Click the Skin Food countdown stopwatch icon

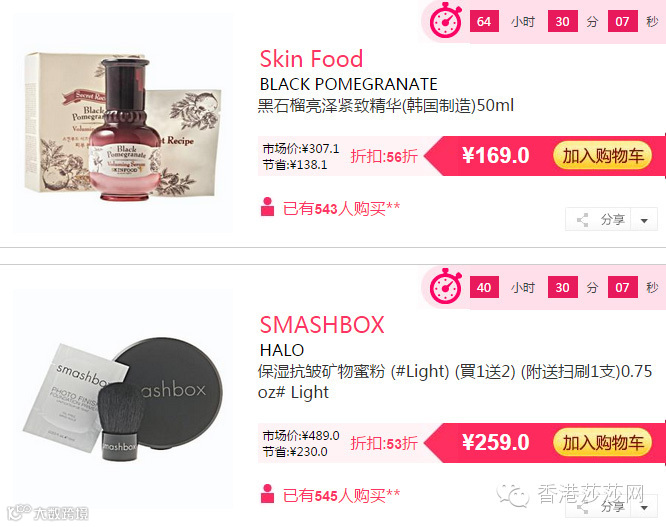(x=446, y=20)
